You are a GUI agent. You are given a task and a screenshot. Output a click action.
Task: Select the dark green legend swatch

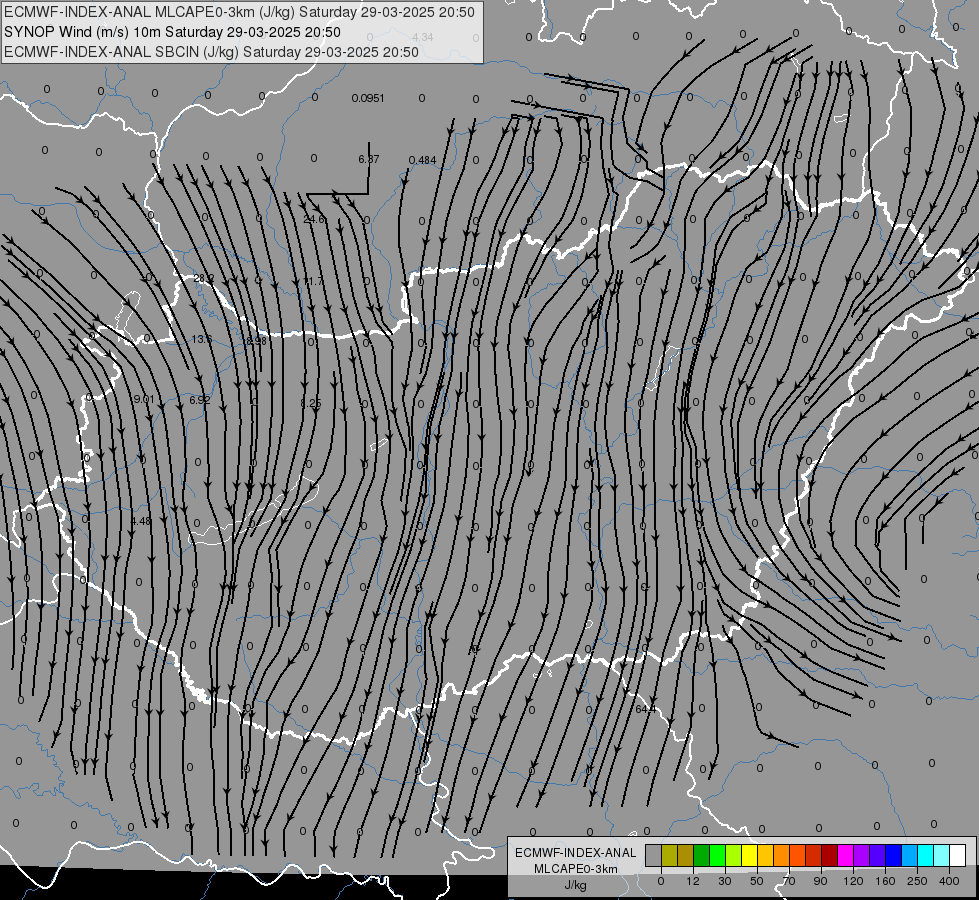[702, 855]
